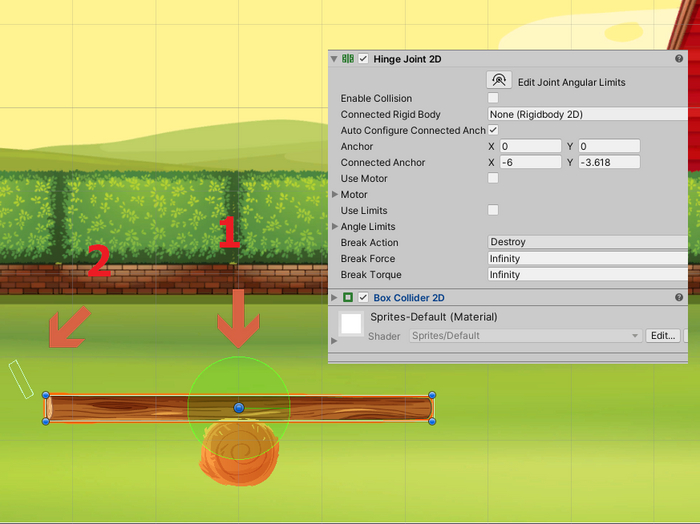The image size is (700, 524).
Task: Edit the Connected Anchor Y field
Action: (x=609, y=162)
